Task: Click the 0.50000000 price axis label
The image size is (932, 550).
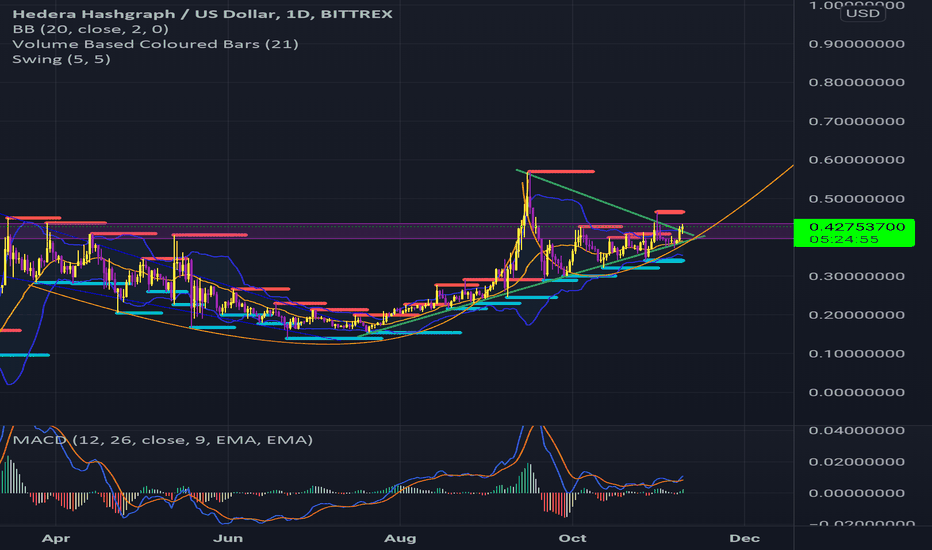Action: 857,199
